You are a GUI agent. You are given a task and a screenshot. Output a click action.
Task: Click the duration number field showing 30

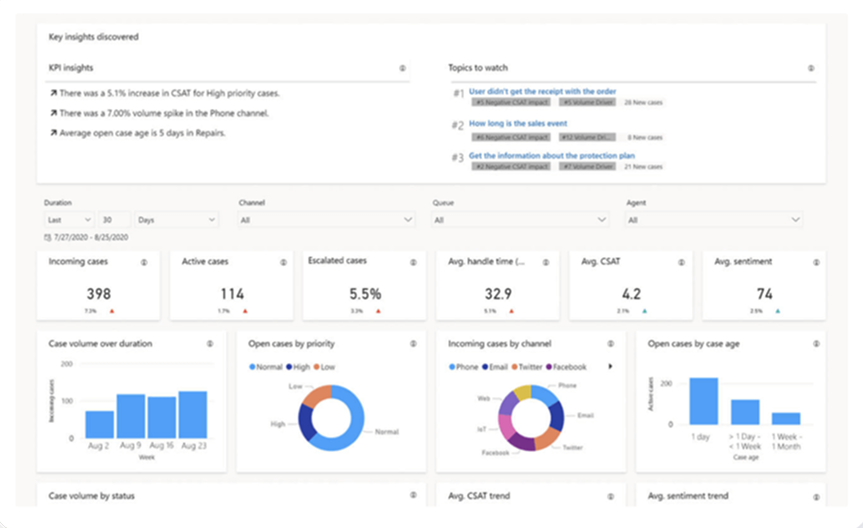(x=112, y=219)
